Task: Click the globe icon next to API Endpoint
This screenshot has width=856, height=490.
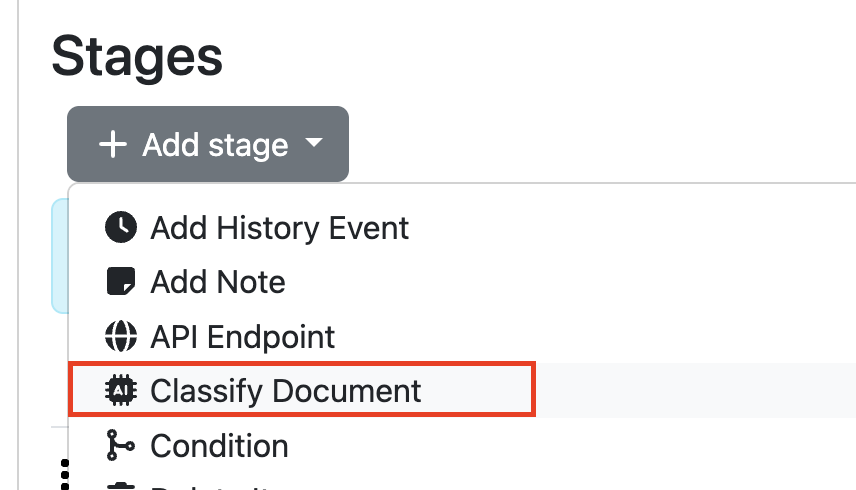Action: [121, 336]
